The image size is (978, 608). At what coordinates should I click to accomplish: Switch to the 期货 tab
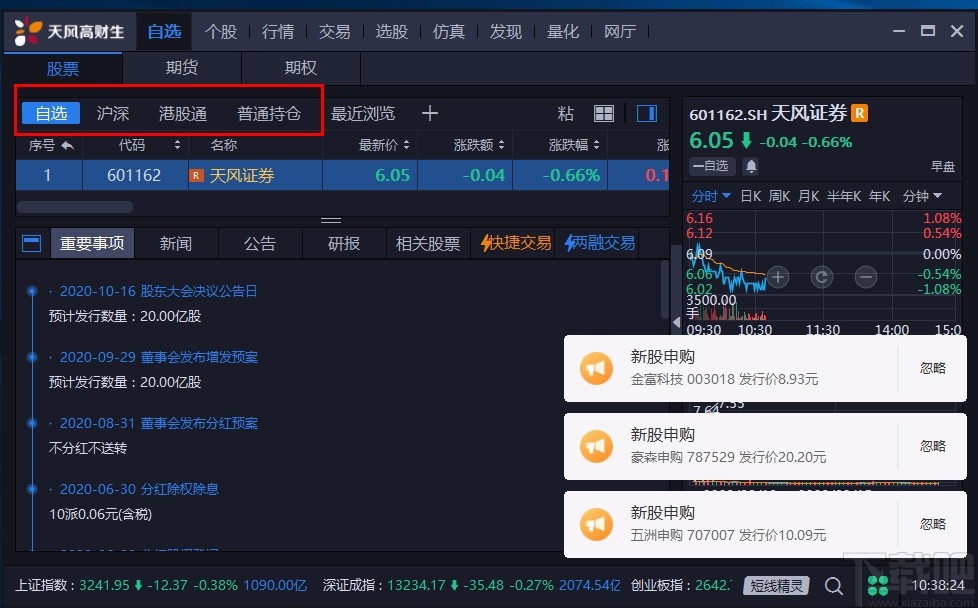click(x=181, y=68)
